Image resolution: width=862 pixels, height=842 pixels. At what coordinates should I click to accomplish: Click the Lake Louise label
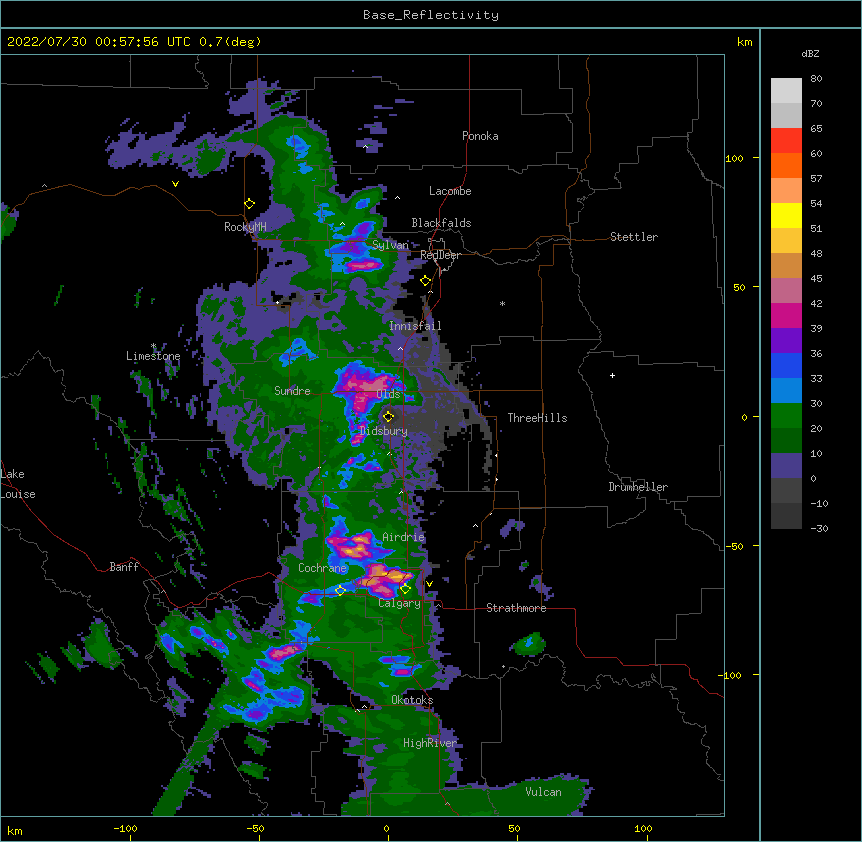tap(18, 484)
